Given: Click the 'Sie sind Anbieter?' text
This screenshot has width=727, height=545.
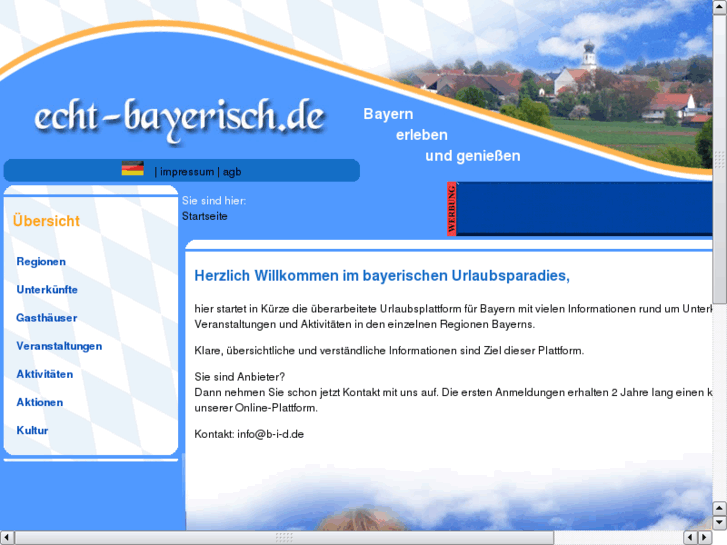Looking at the screenshot, I should pos(240,377).
